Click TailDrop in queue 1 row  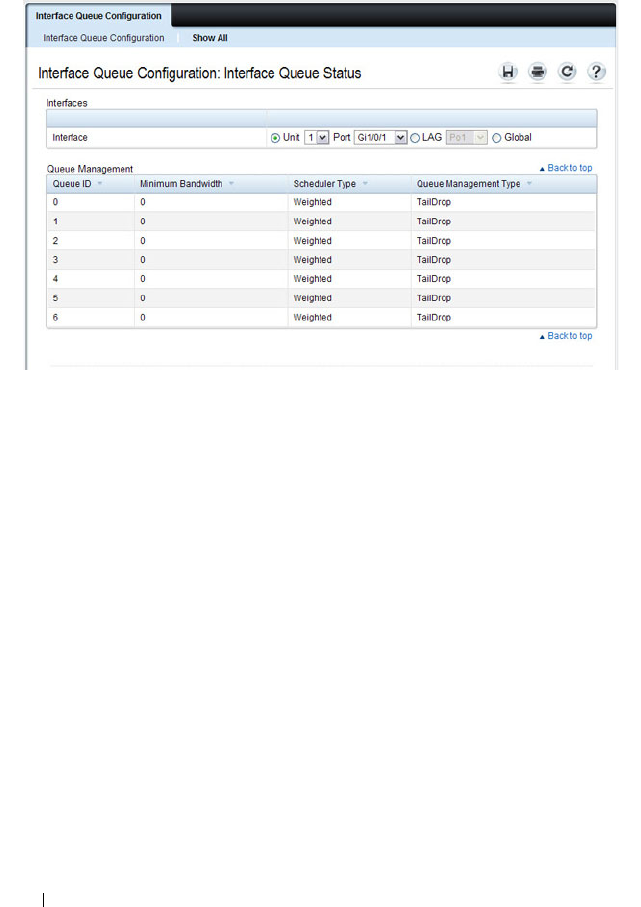click(x=434, y=222)
